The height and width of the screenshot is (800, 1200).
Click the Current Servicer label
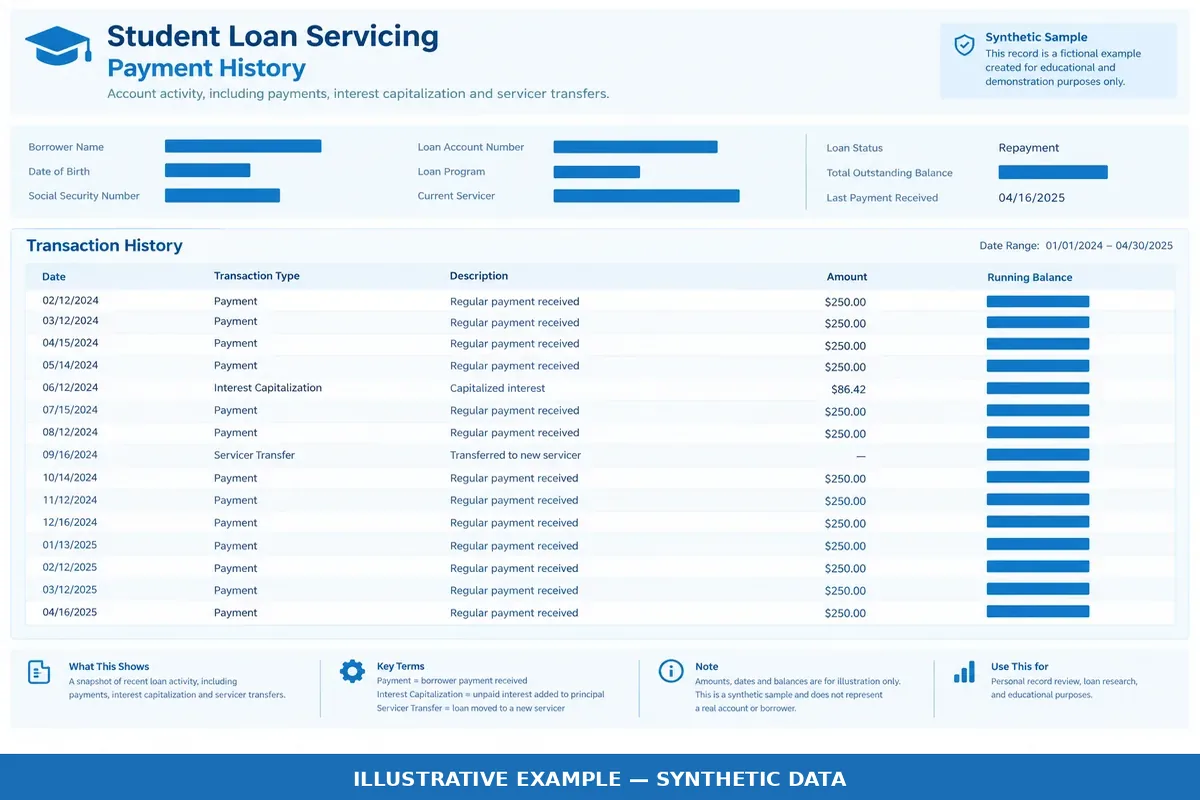point(456,196)
